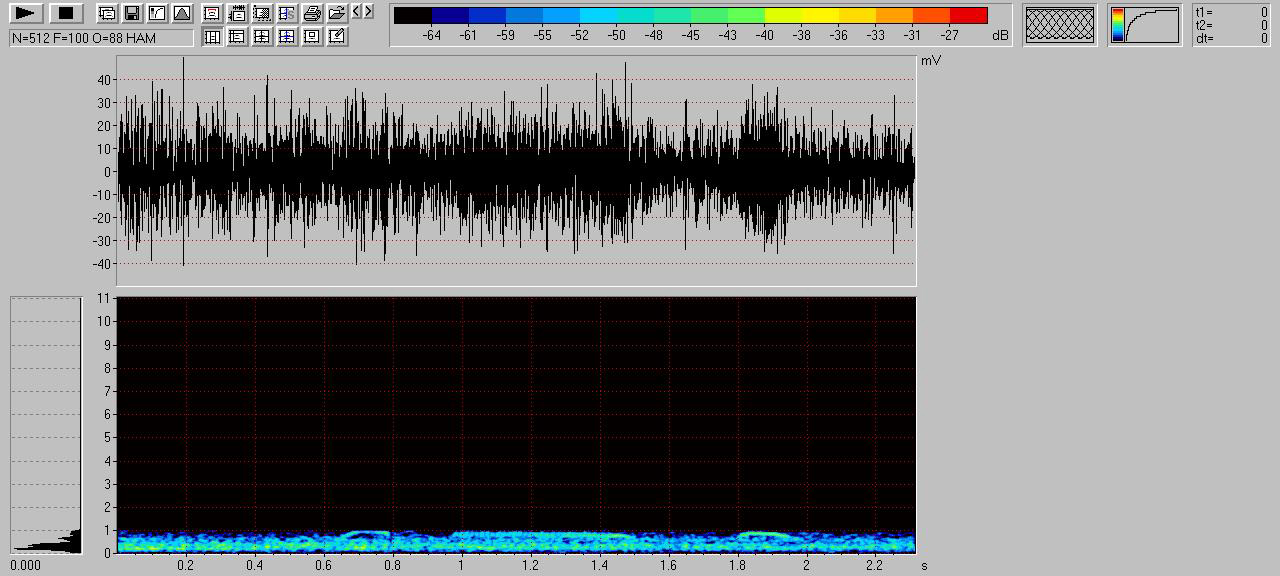Click the overlapping windows icon after Stop
1280x576 pixels.
coord(107,13)
